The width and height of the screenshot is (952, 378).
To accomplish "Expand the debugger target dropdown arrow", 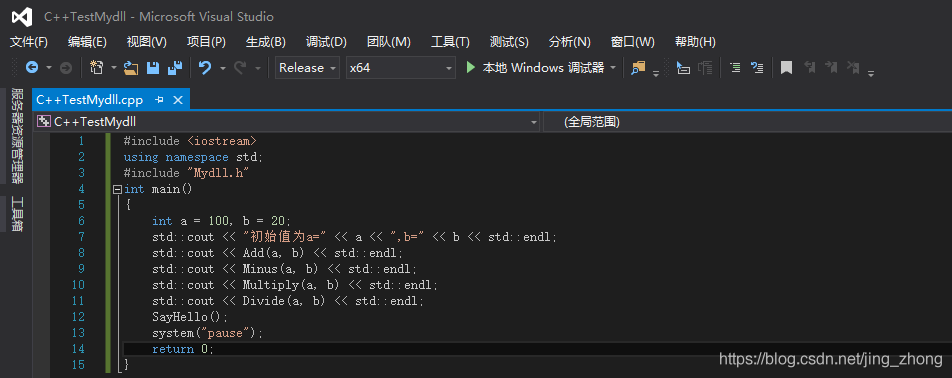I will [613, 68].
